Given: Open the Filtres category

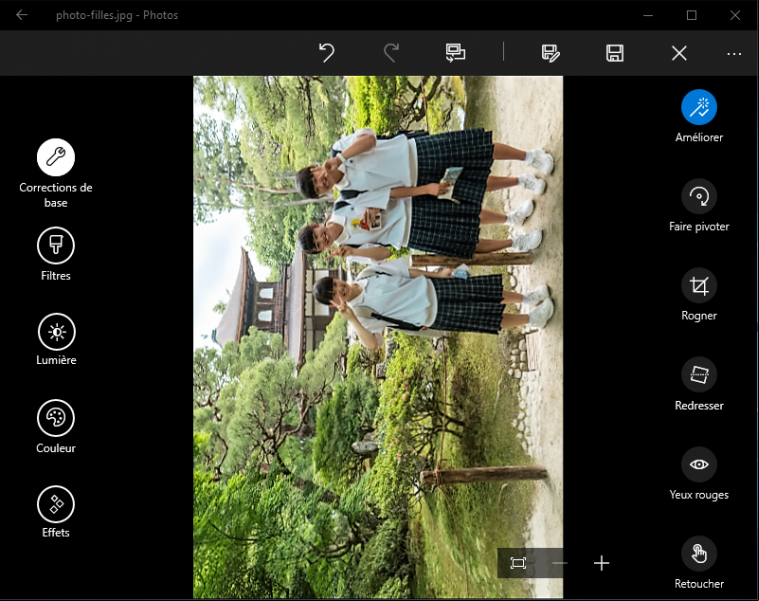Looking at the screenshot, I should (56, 245).
